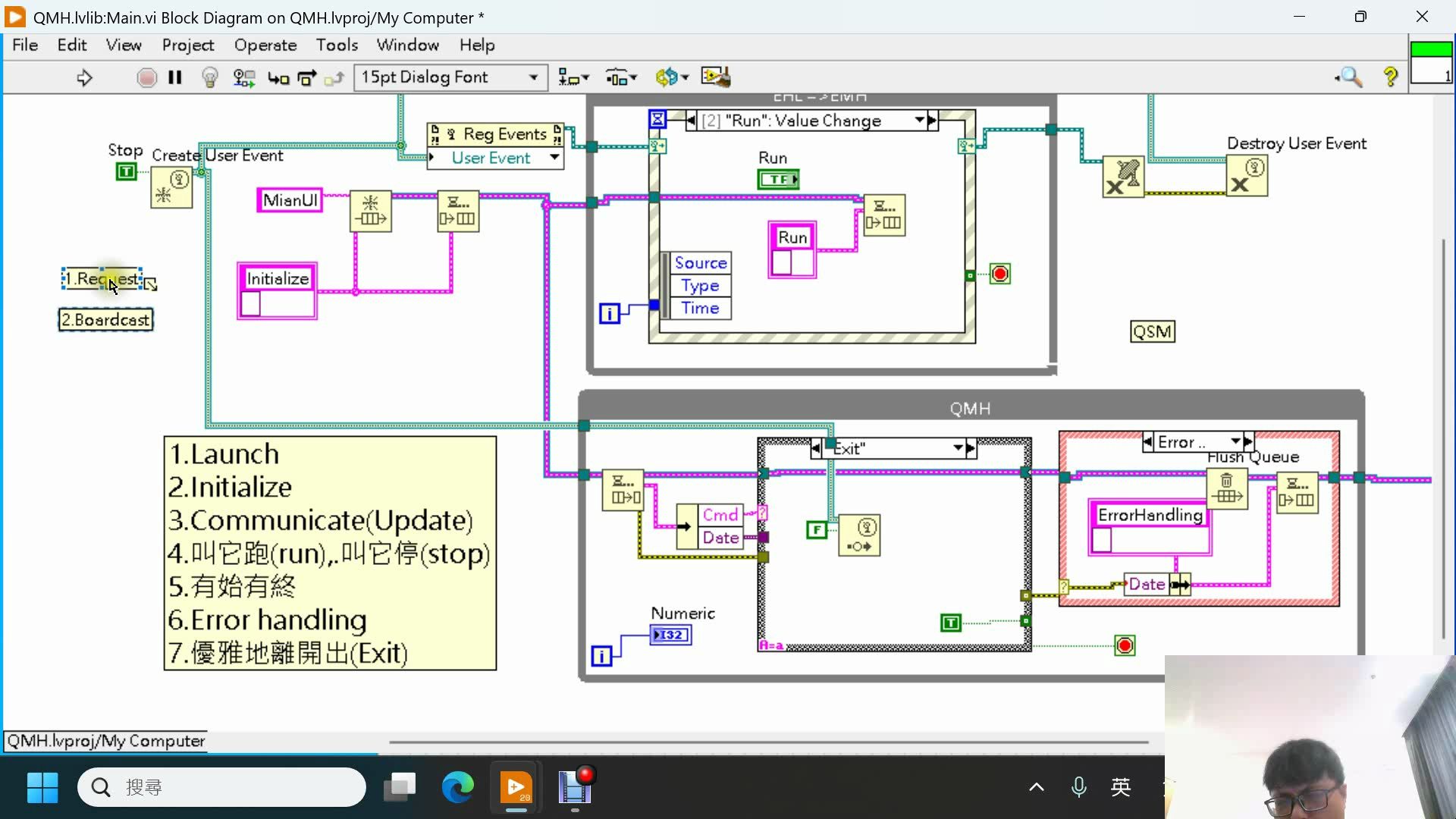Toggle the Highlight Execution light bulb

[210, 77]
